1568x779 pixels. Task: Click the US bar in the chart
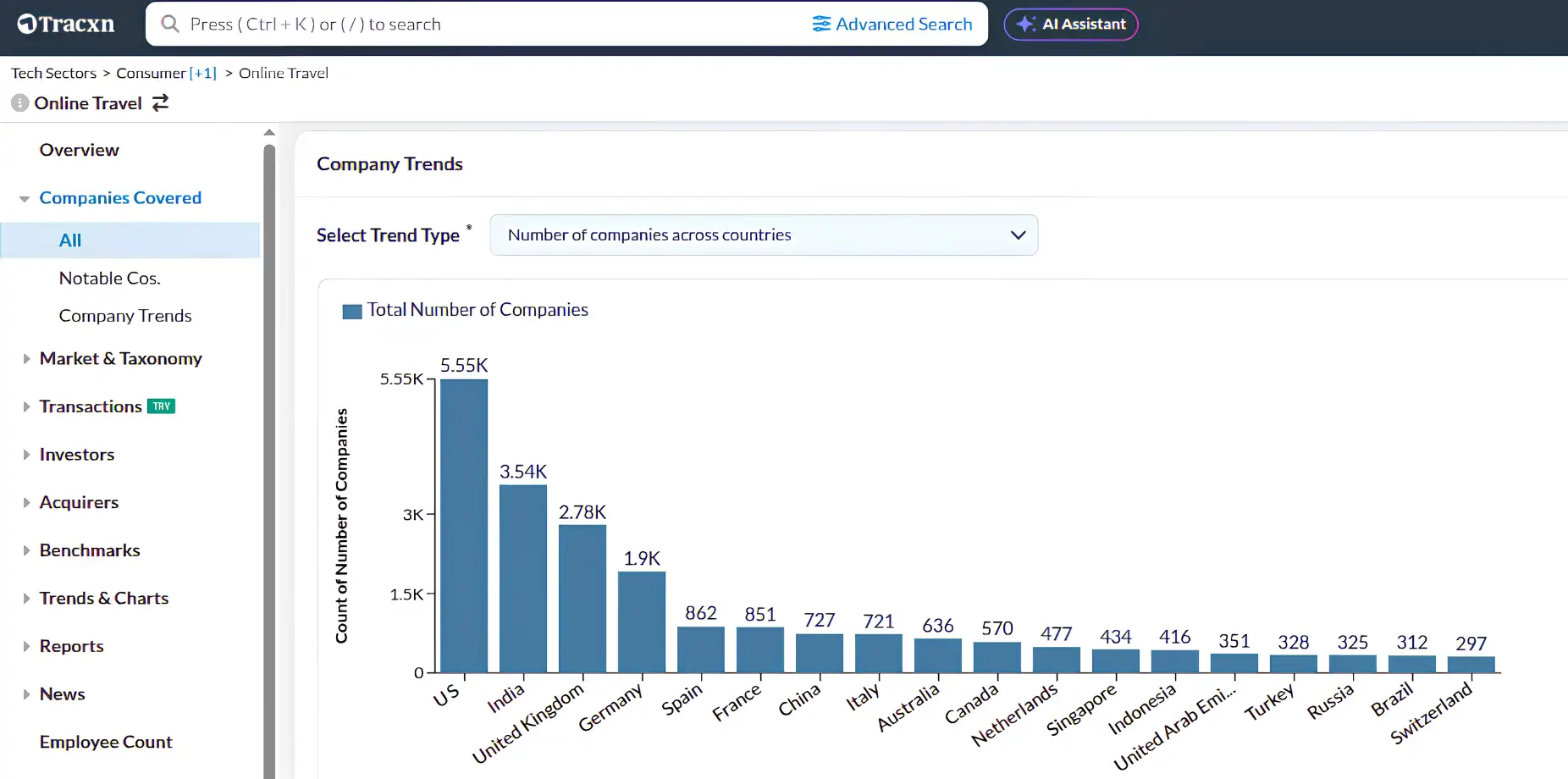click(x=464, y=526)
